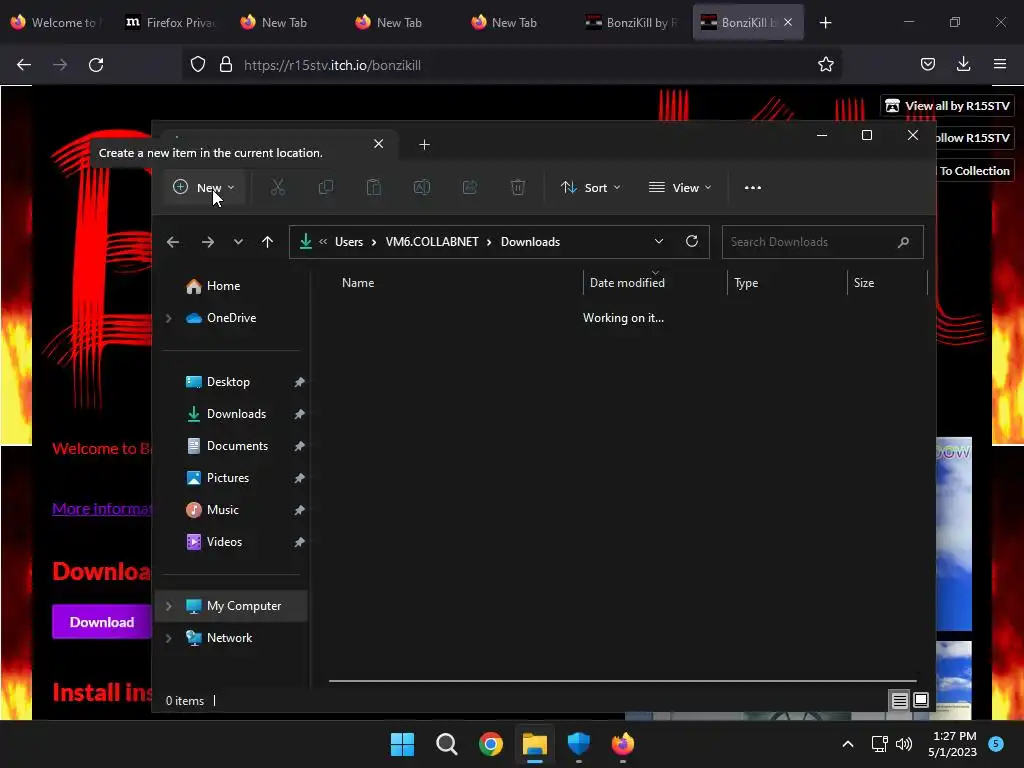Image resolution: width=1024 pixels, height=768 pixels.
Task: Switch to large thumbnails view icon
Action: click(921, 701)
